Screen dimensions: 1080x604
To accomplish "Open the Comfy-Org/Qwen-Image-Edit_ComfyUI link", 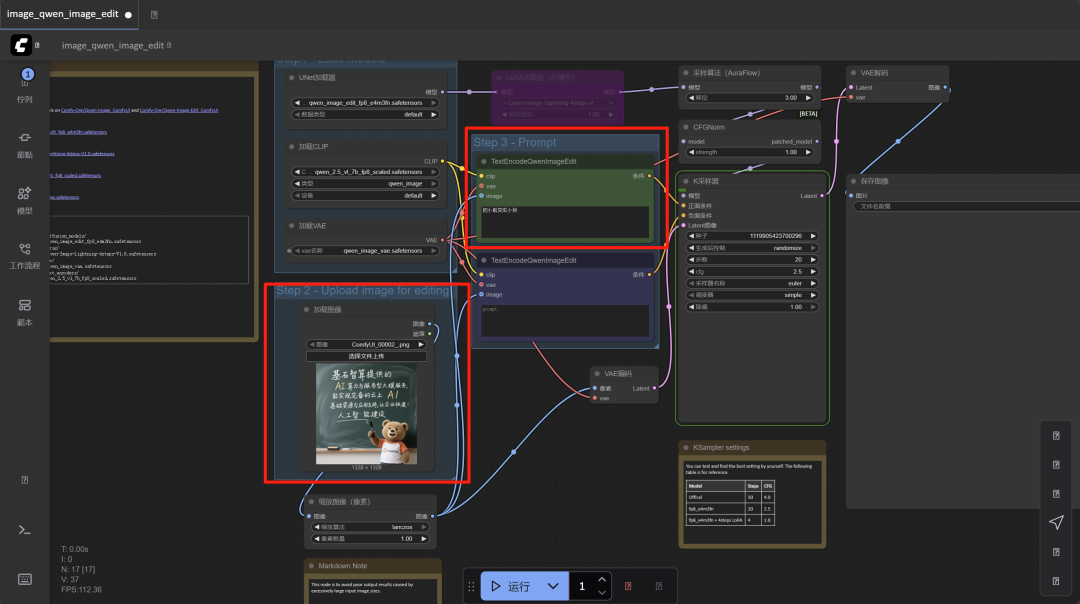I will click(179, 110).
